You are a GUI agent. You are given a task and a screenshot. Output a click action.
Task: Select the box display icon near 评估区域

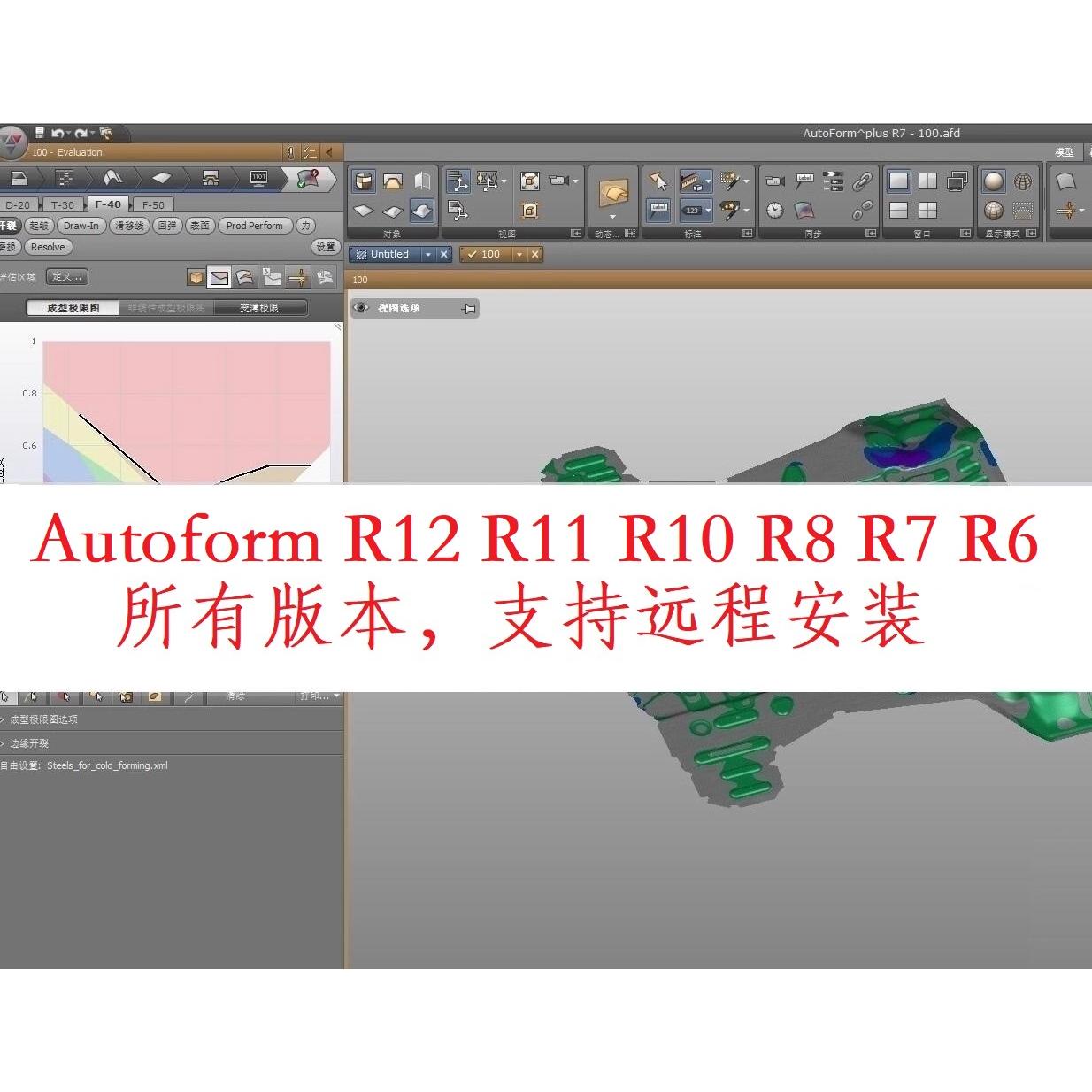[195, 277]
